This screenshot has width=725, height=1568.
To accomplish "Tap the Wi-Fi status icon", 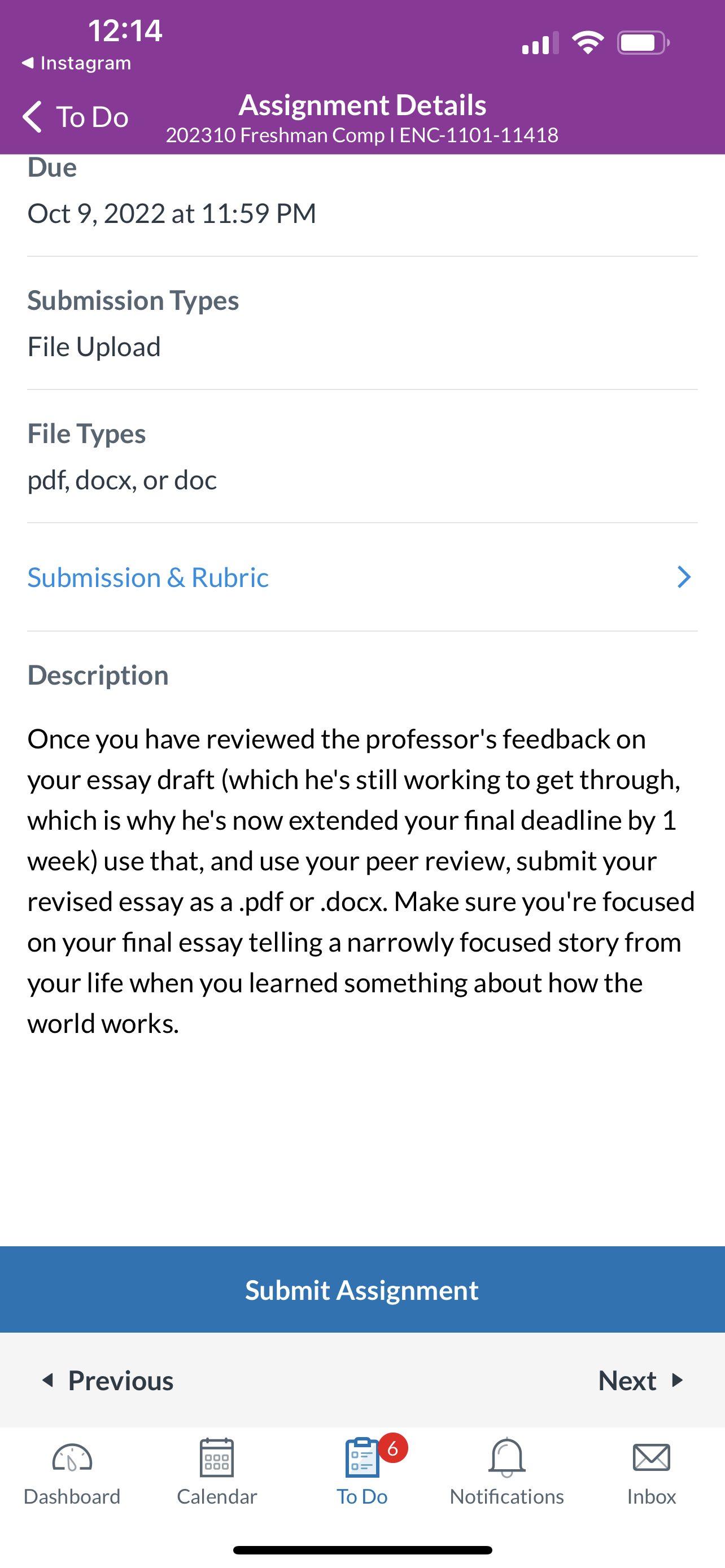I will (x=587, y=42).
